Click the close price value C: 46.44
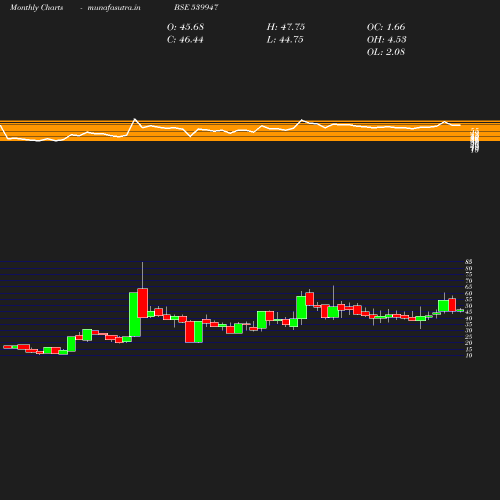The height and width of the screenshot is (500, 500). tap(185, 40)
